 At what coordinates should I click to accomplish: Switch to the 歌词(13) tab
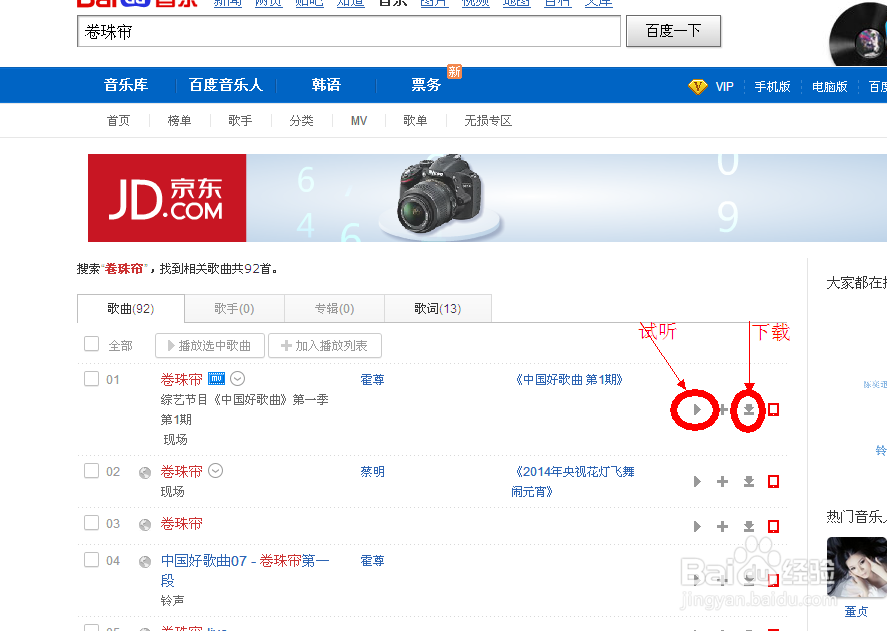[438, 308]
